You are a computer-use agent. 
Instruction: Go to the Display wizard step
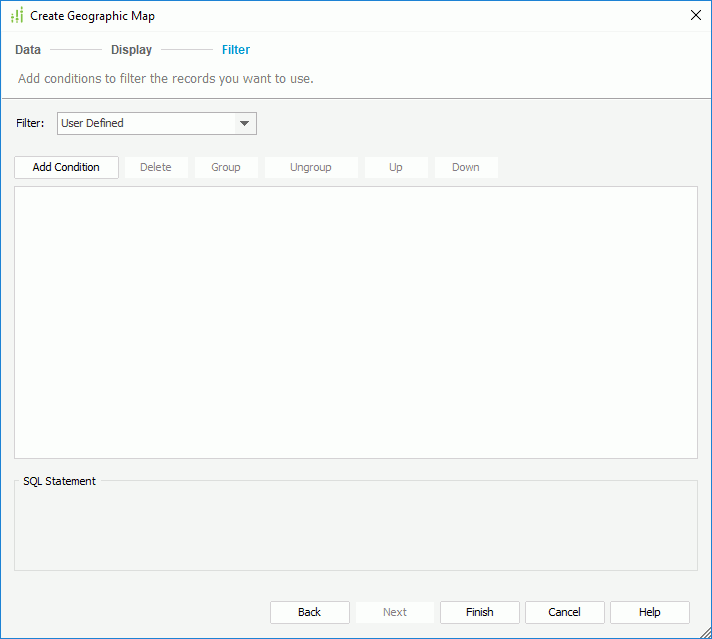(131, 50)
